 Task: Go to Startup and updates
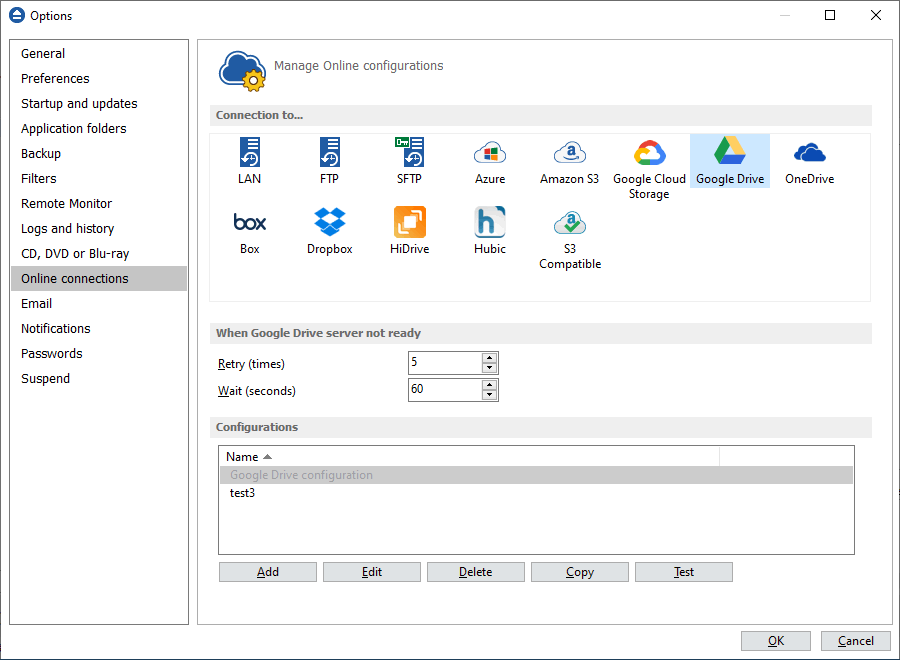(99, 104)
